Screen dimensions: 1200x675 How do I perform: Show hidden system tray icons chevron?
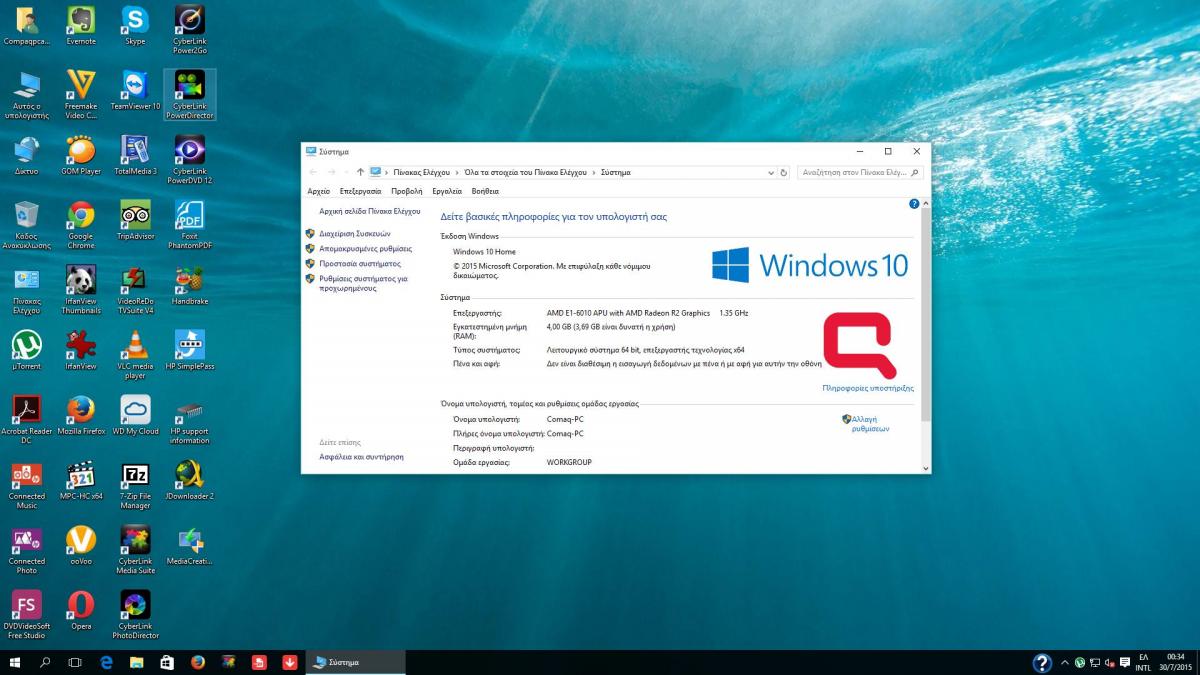click(1065, 663)
